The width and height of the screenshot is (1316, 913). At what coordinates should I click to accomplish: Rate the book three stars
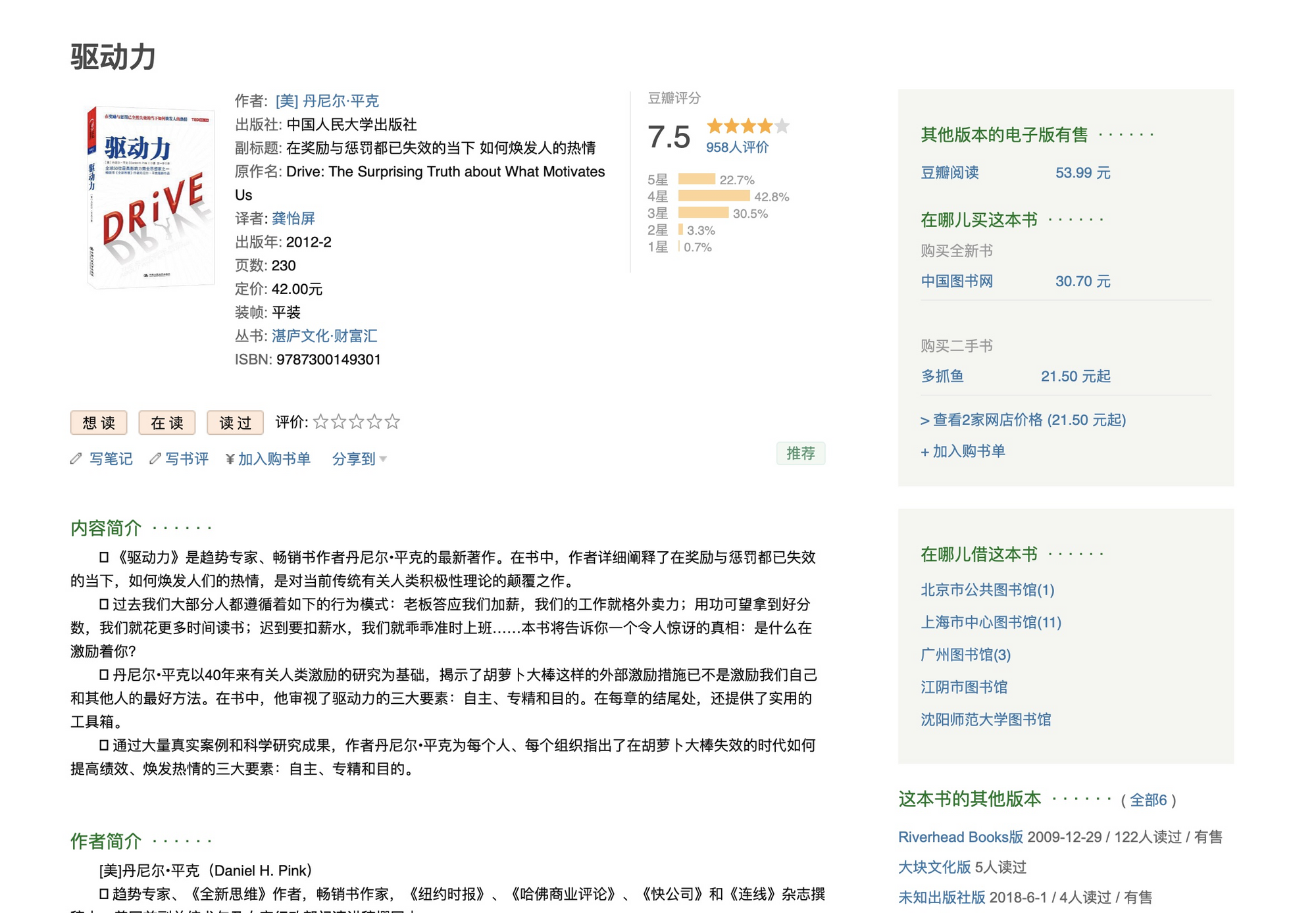356,422
